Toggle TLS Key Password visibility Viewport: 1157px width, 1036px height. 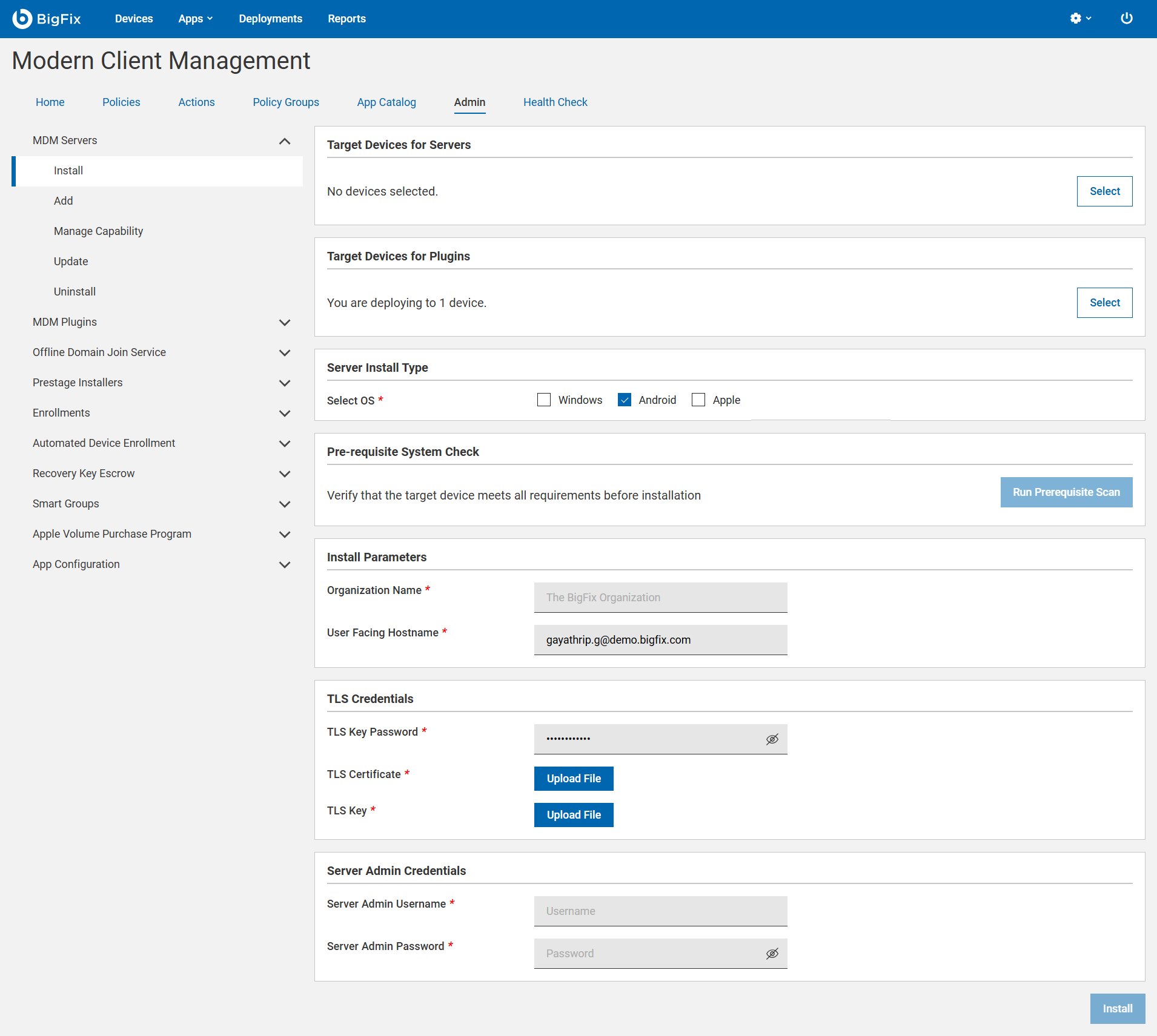(x=772, y=739)
